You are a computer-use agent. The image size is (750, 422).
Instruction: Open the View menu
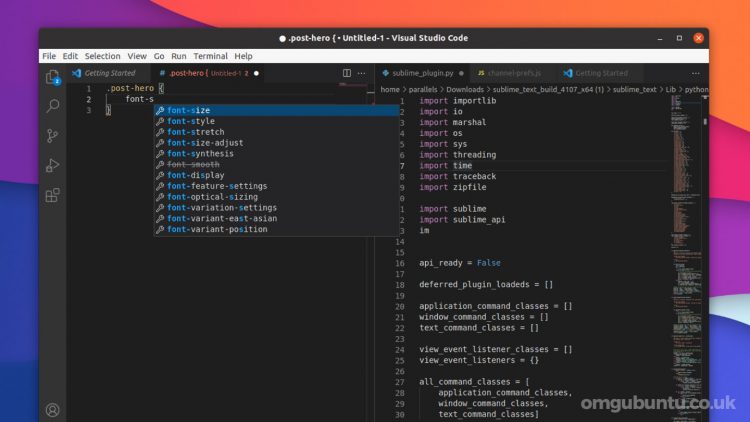pos(137,56)
